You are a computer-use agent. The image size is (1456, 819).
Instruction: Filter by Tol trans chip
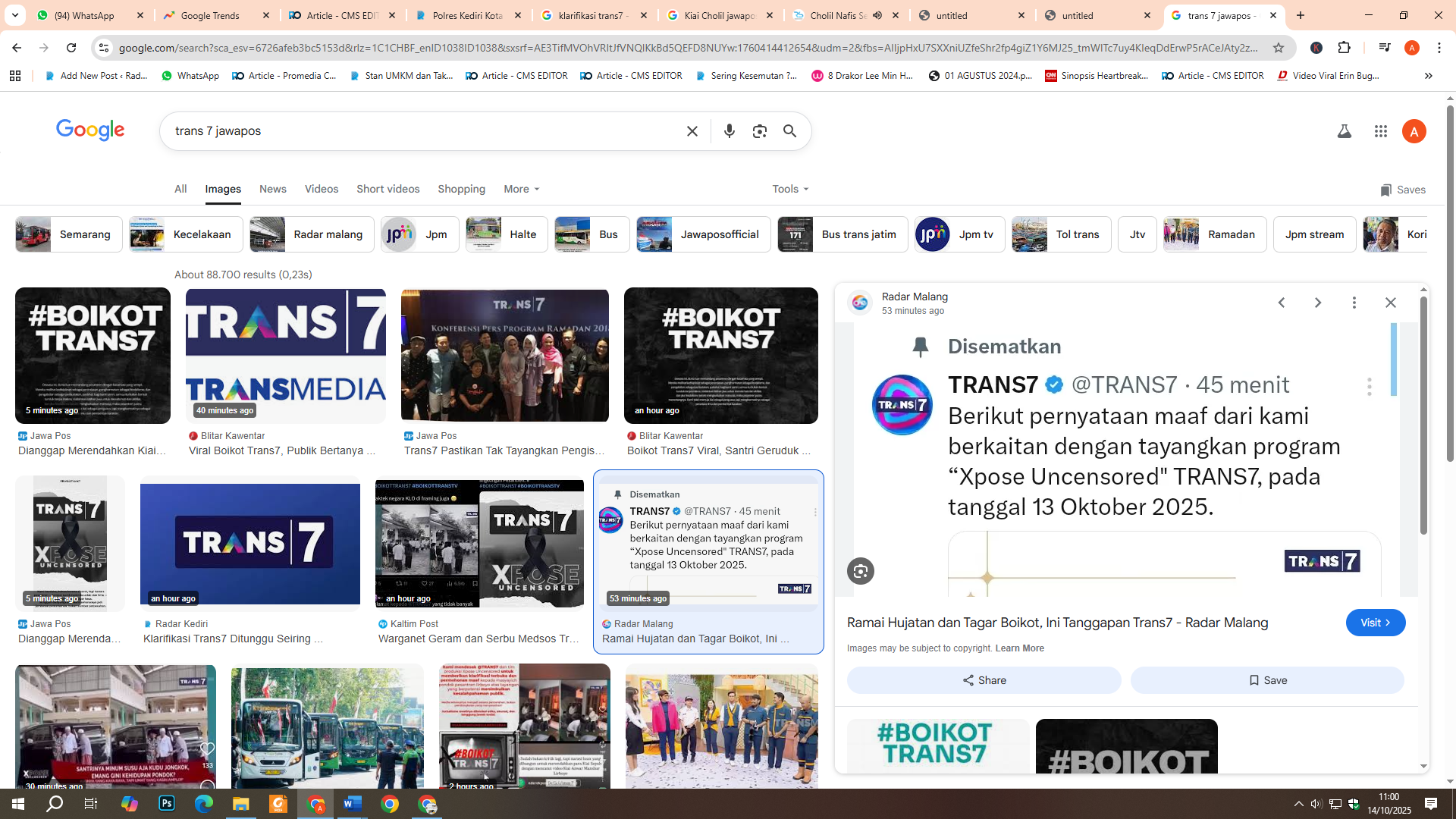click(1061, 234)
